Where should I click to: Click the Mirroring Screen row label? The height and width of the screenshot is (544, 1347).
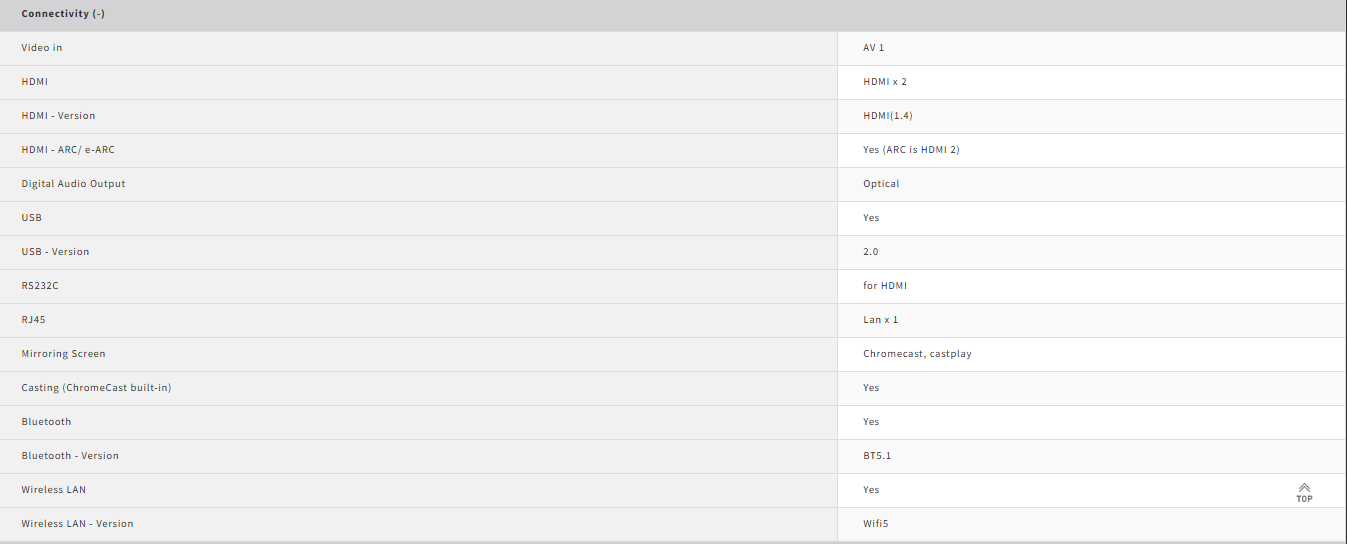click(x=63, y=354)
